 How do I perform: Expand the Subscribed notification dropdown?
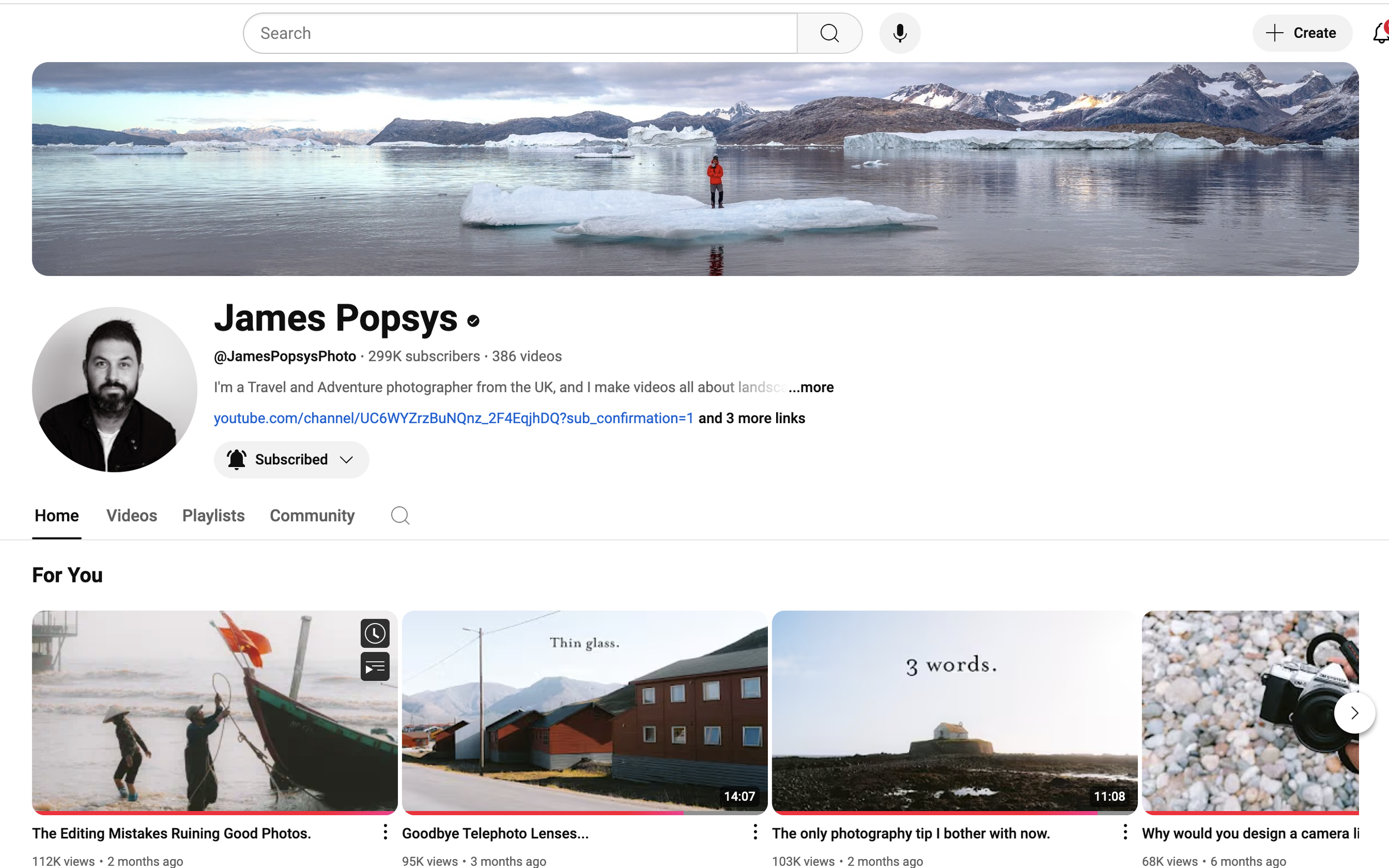point(291,460)
